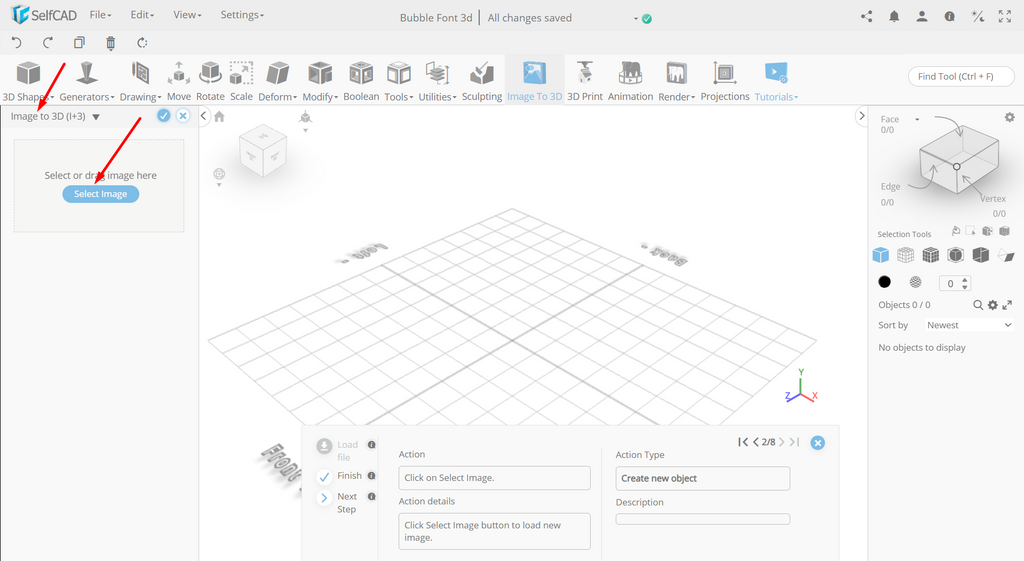
Task: Open the Tutorials menu
Action: [x=776, y=81]
